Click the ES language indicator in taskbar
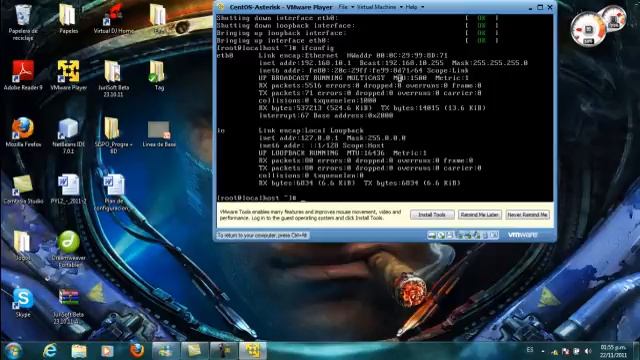 530,350
